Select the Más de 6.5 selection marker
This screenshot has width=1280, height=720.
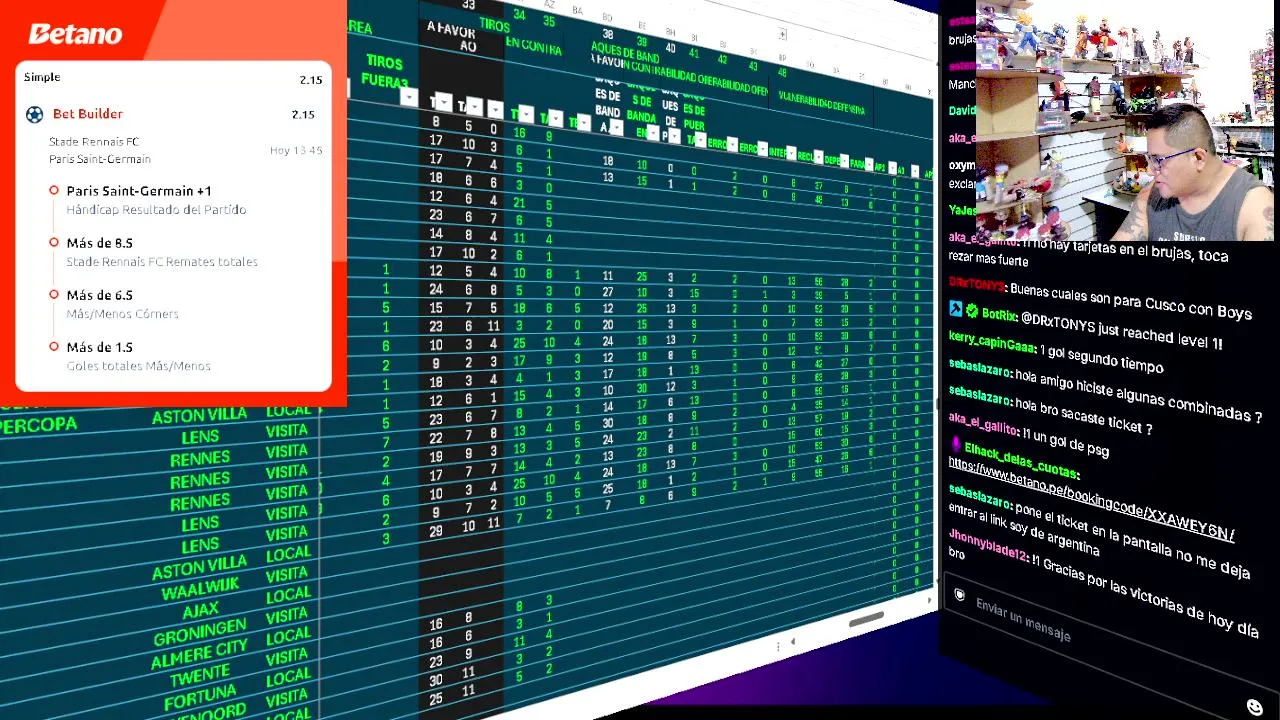pyautogui.click(x=54, y=294)
